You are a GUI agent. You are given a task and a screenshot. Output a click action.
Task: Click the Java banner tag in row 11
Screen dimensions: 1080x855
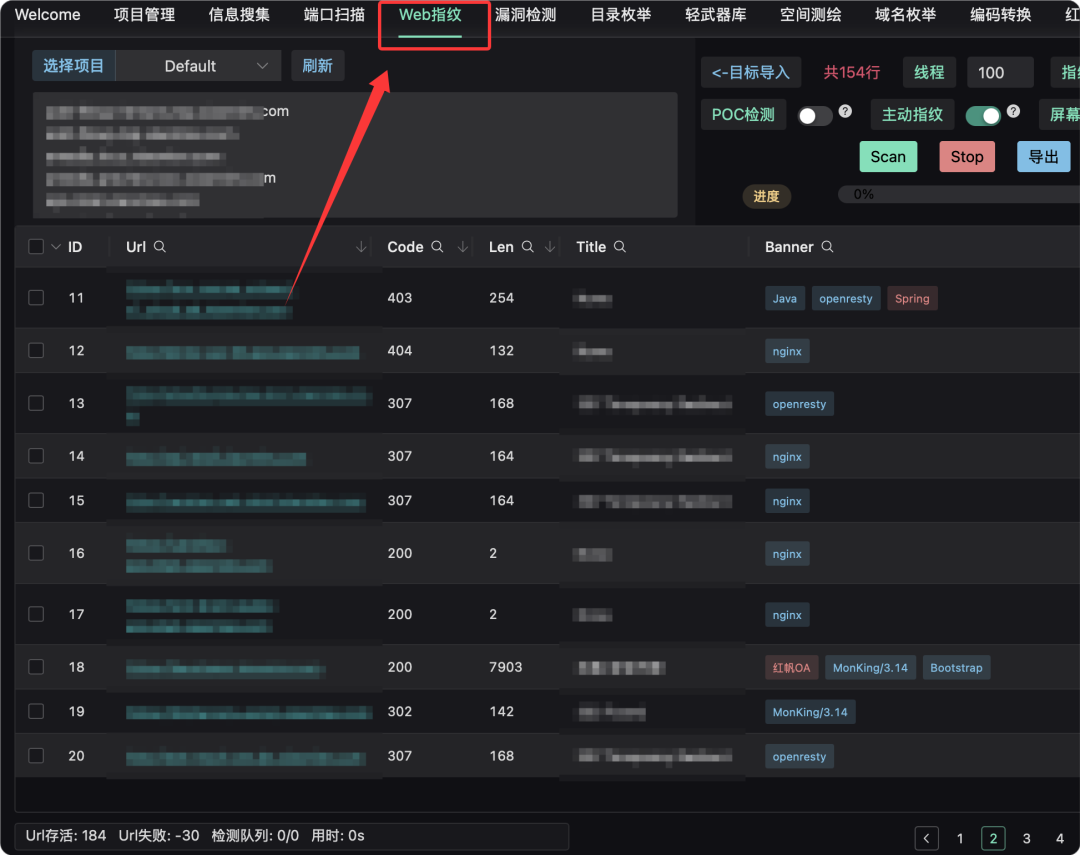pyautogui.click(x=785, y=298)
